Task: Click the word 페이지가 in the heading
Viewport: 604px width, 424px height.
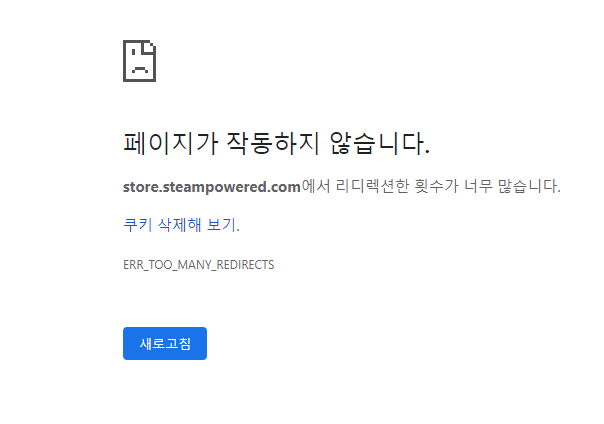Action: point(171,143)
